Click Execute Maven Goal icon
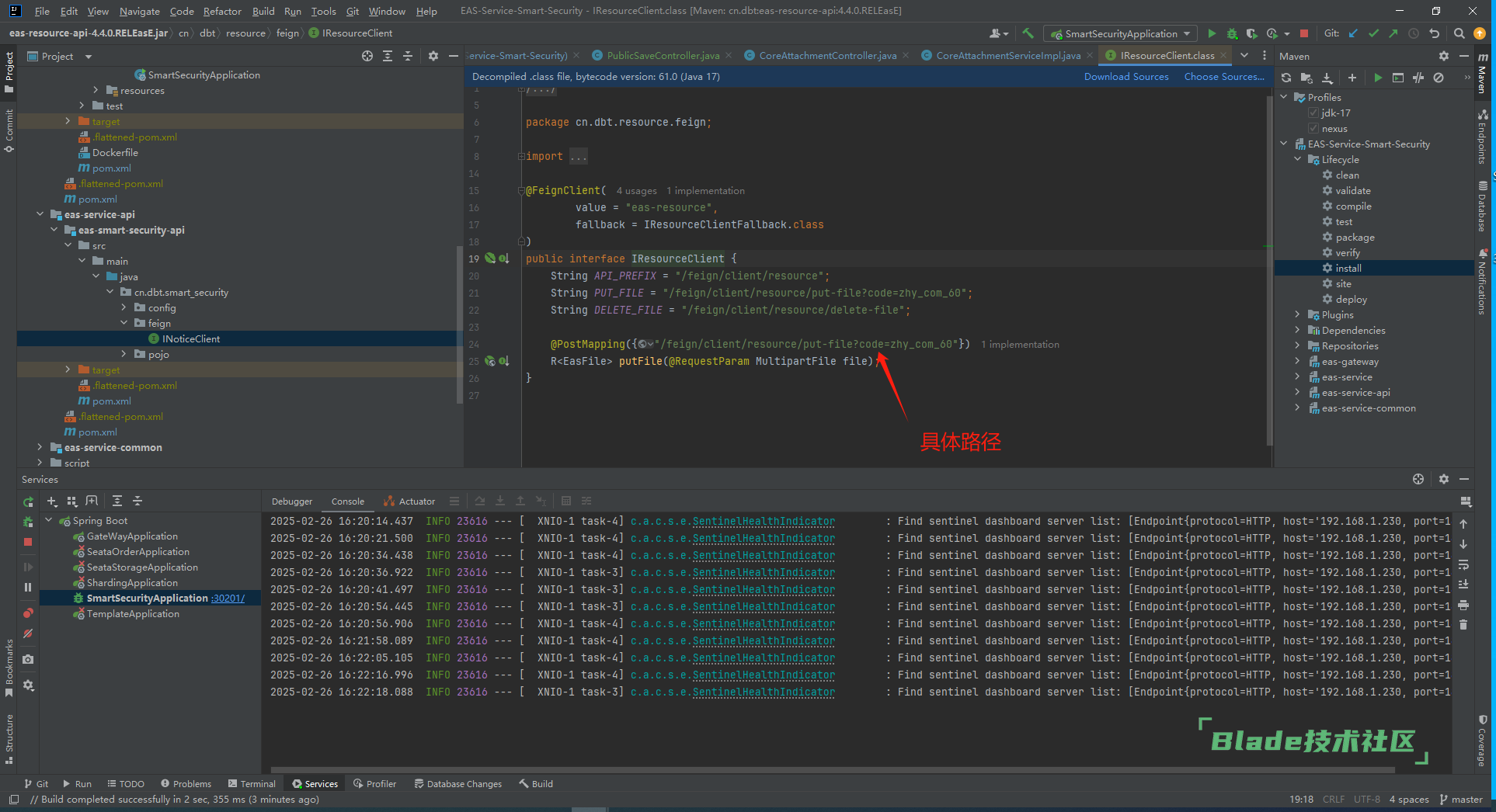The height and width of the screenshot is (812, 1496). tap(1398, 78)
